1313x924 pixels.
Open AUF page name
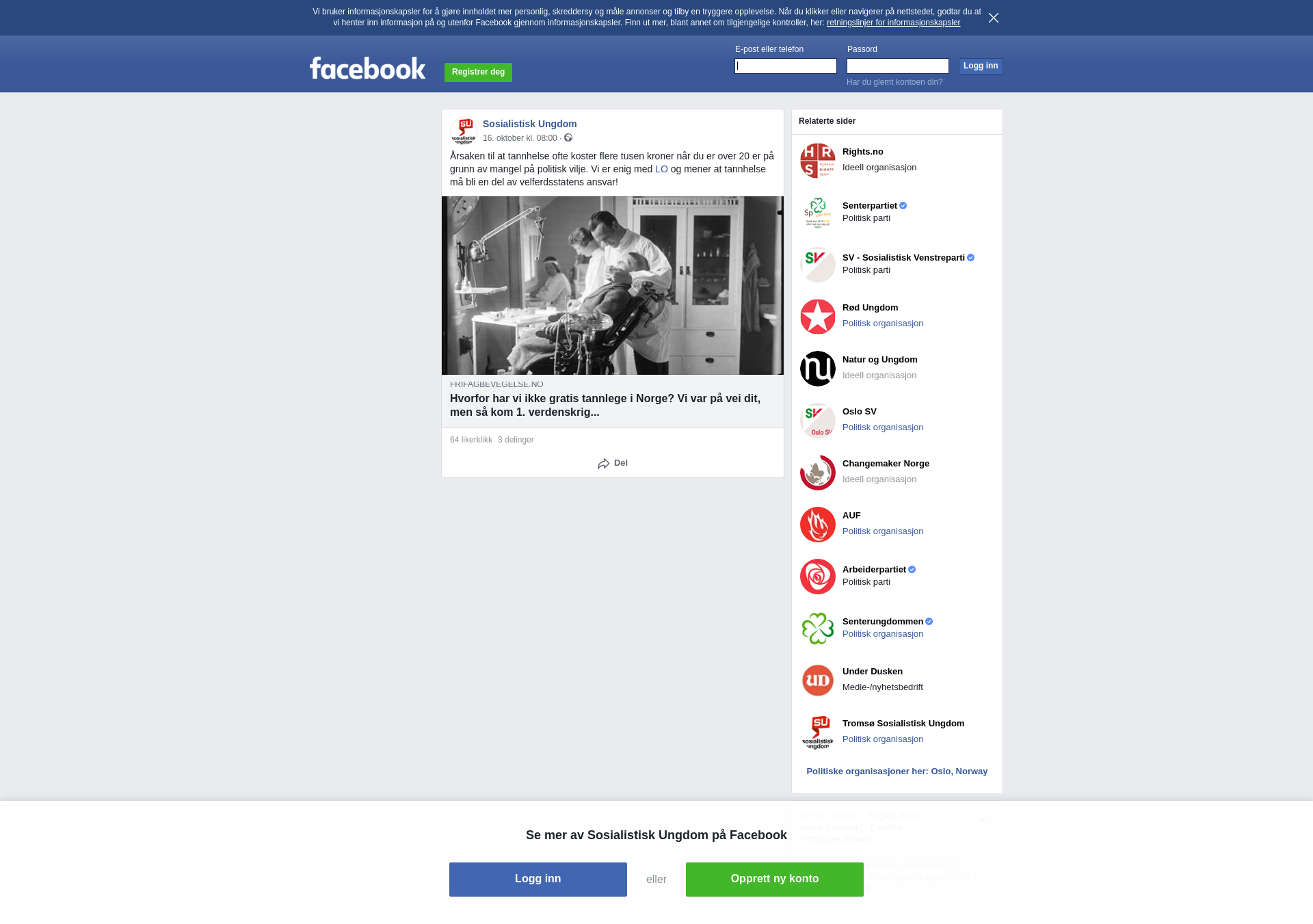tap(851, 516)
